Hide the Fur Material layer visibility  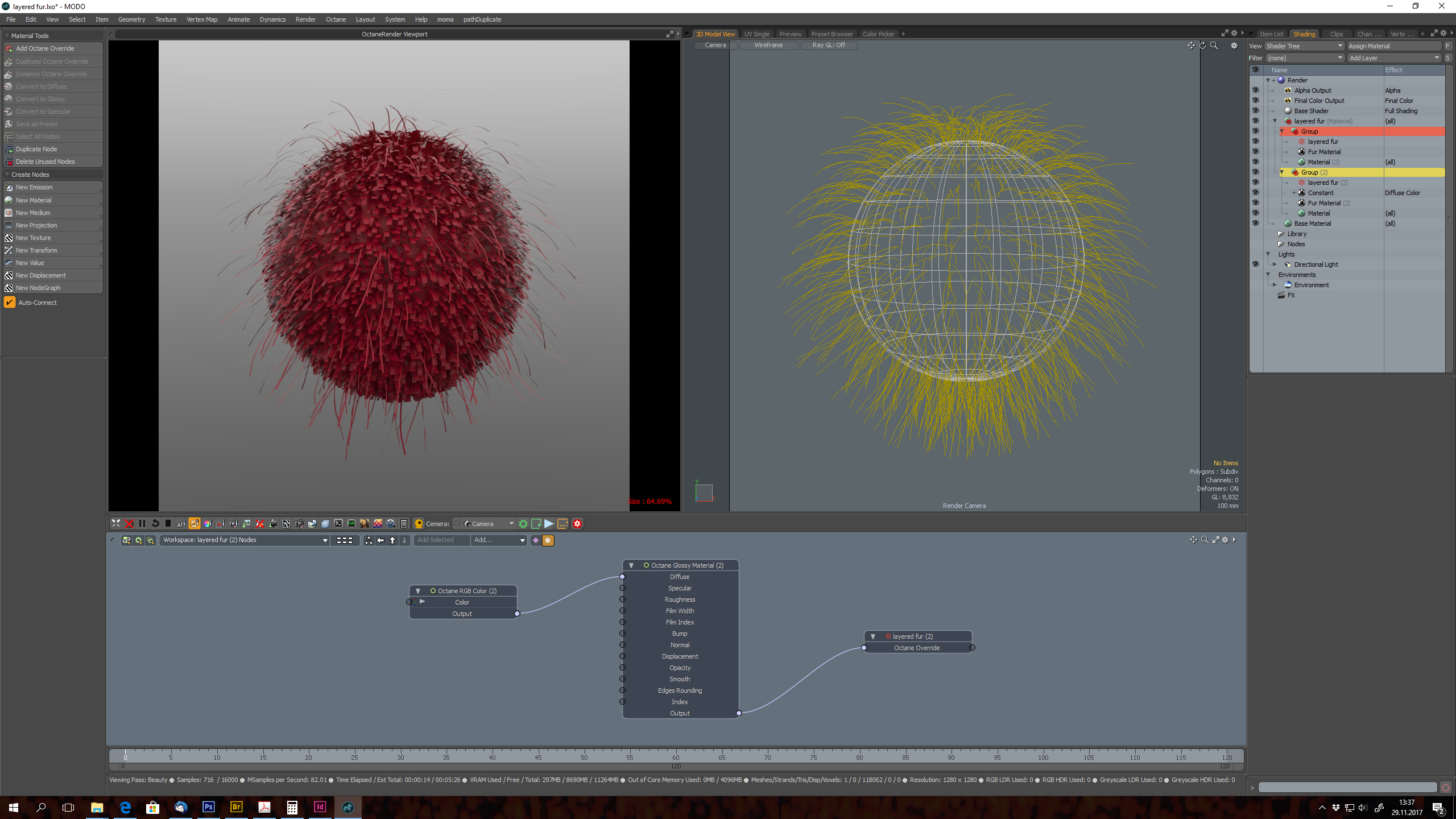pos(1255,152)
